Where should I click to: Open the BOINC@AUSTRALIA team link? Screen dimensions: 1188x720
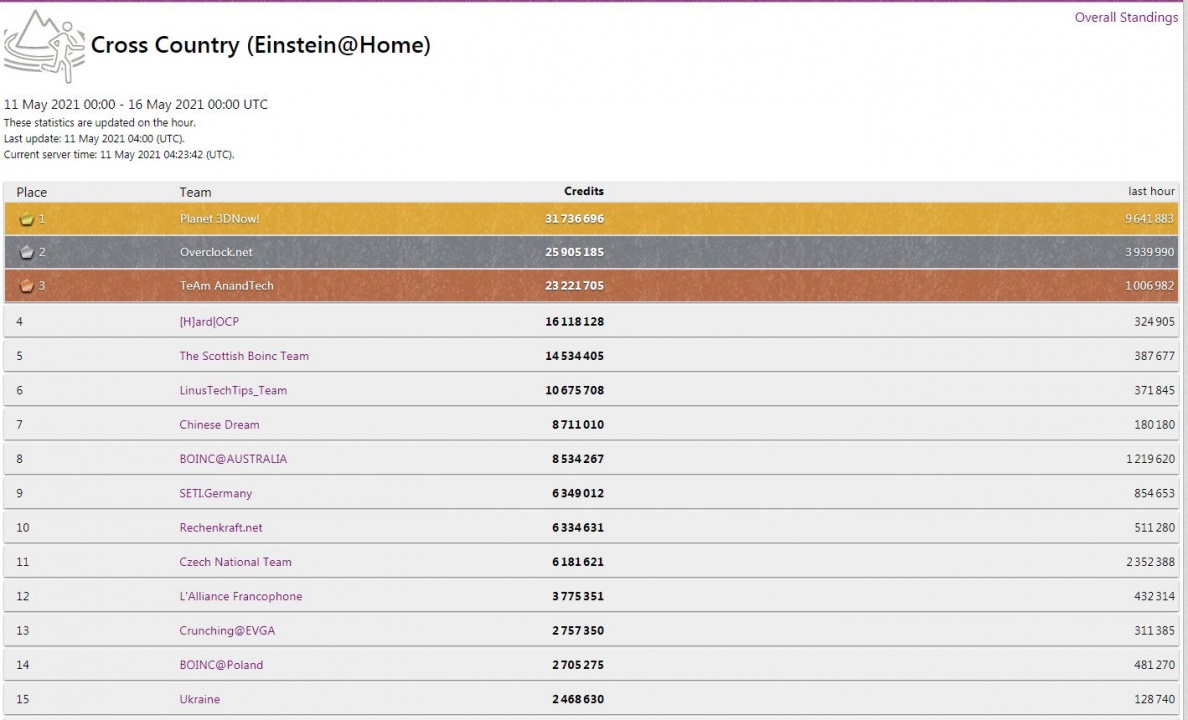tap(233, 459)
